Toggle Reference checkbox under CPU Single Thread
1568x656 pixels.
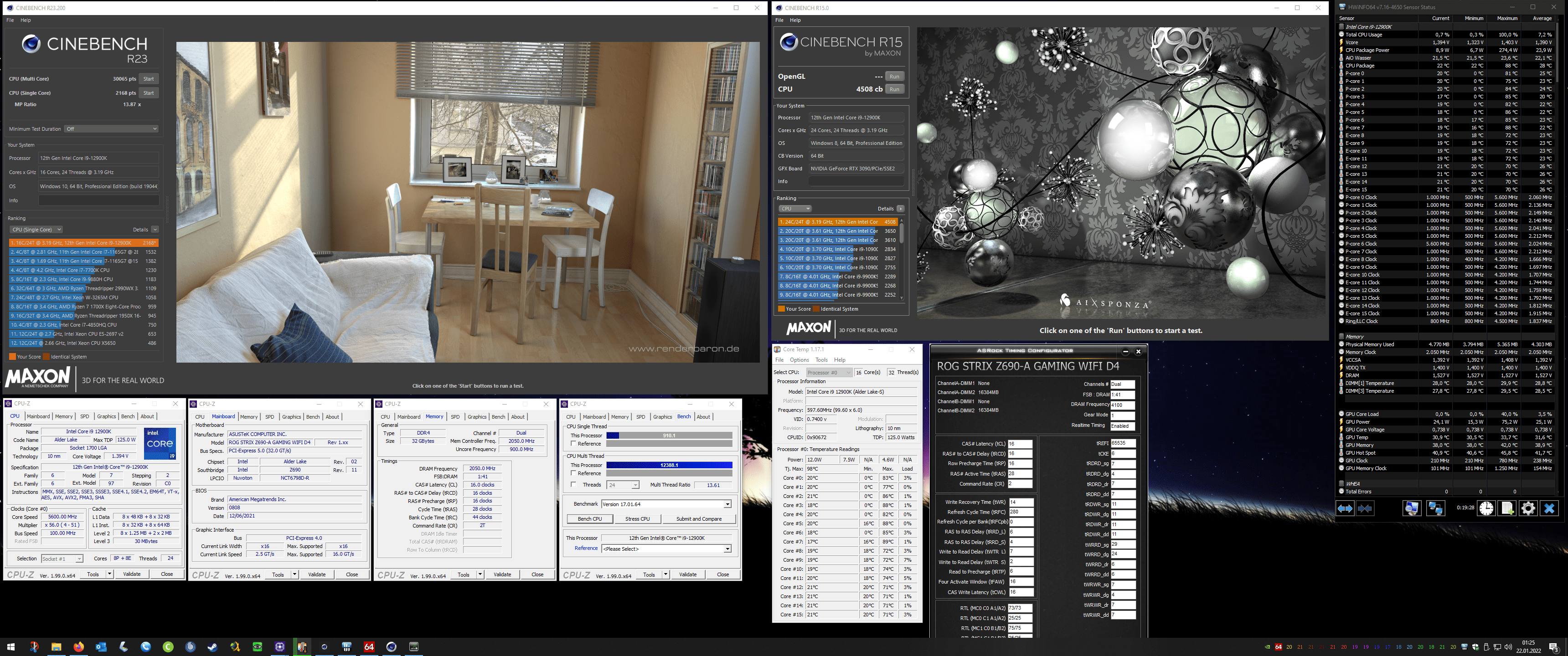point(573,444)
